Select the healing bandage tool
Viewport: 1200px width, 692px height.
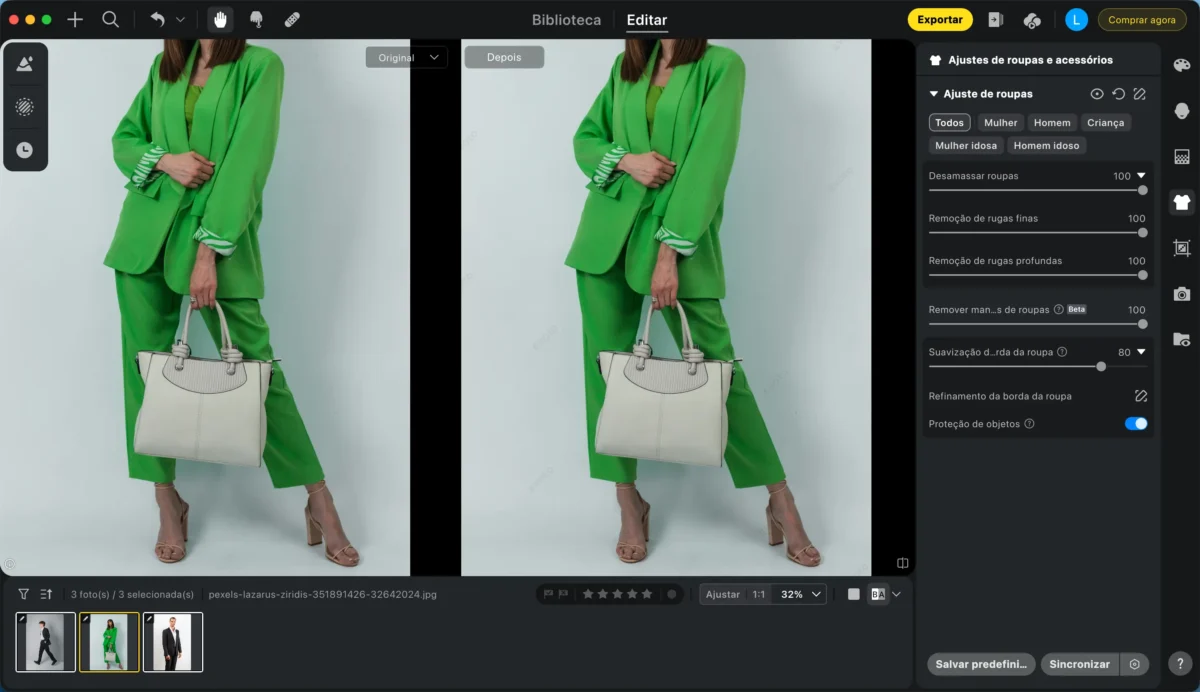click(292, 19)
